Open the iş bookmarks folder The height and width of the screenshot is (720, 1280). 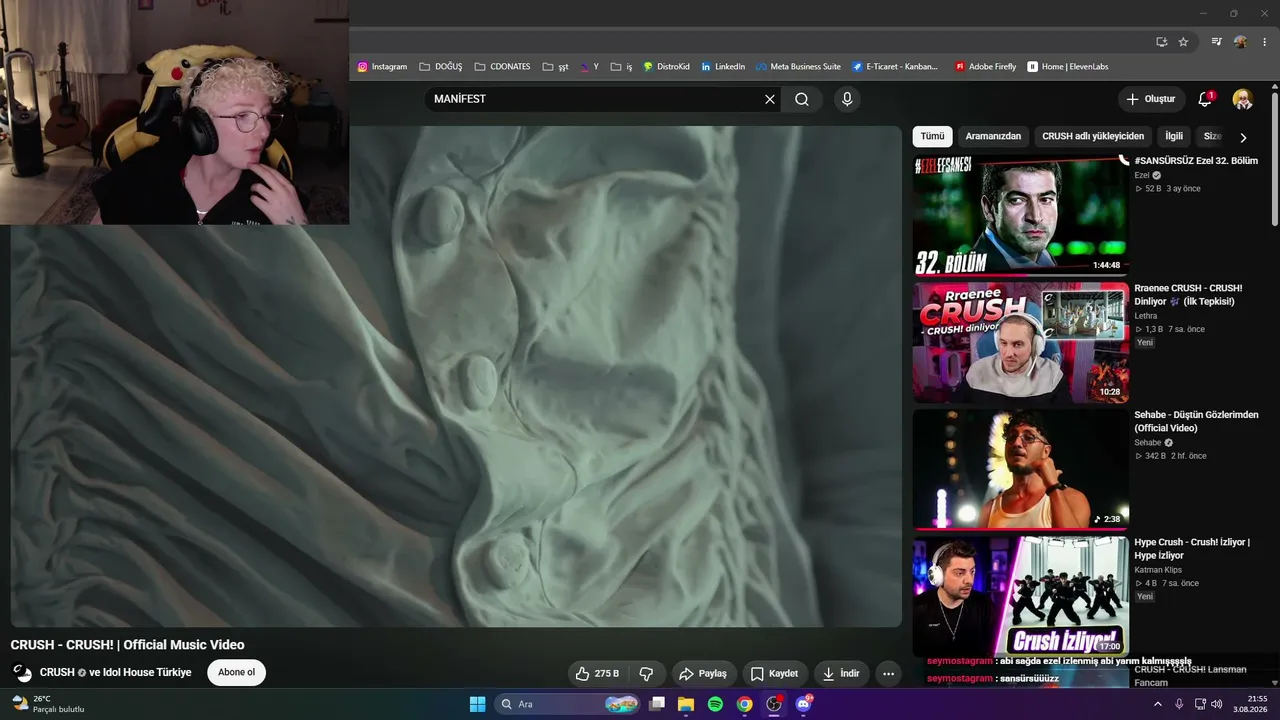(x=621, y=67)
